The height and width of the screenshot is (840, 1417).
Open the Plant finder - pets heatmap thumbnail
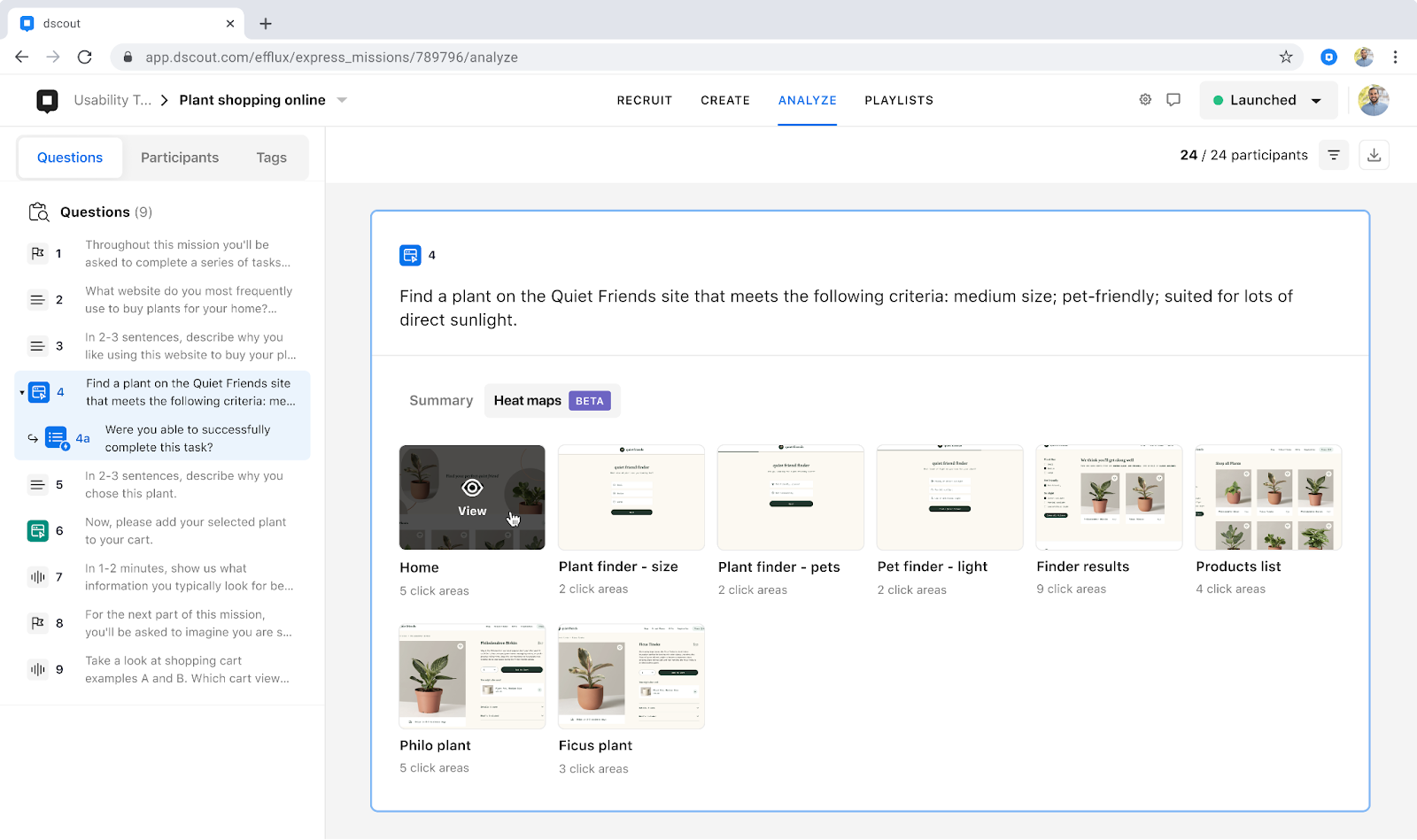791,497
